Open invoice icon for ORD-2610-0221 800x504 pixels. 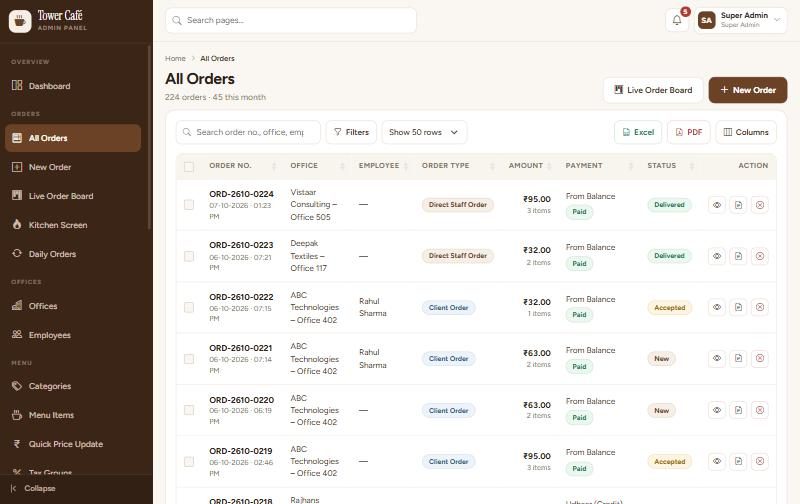click(738, 358)
